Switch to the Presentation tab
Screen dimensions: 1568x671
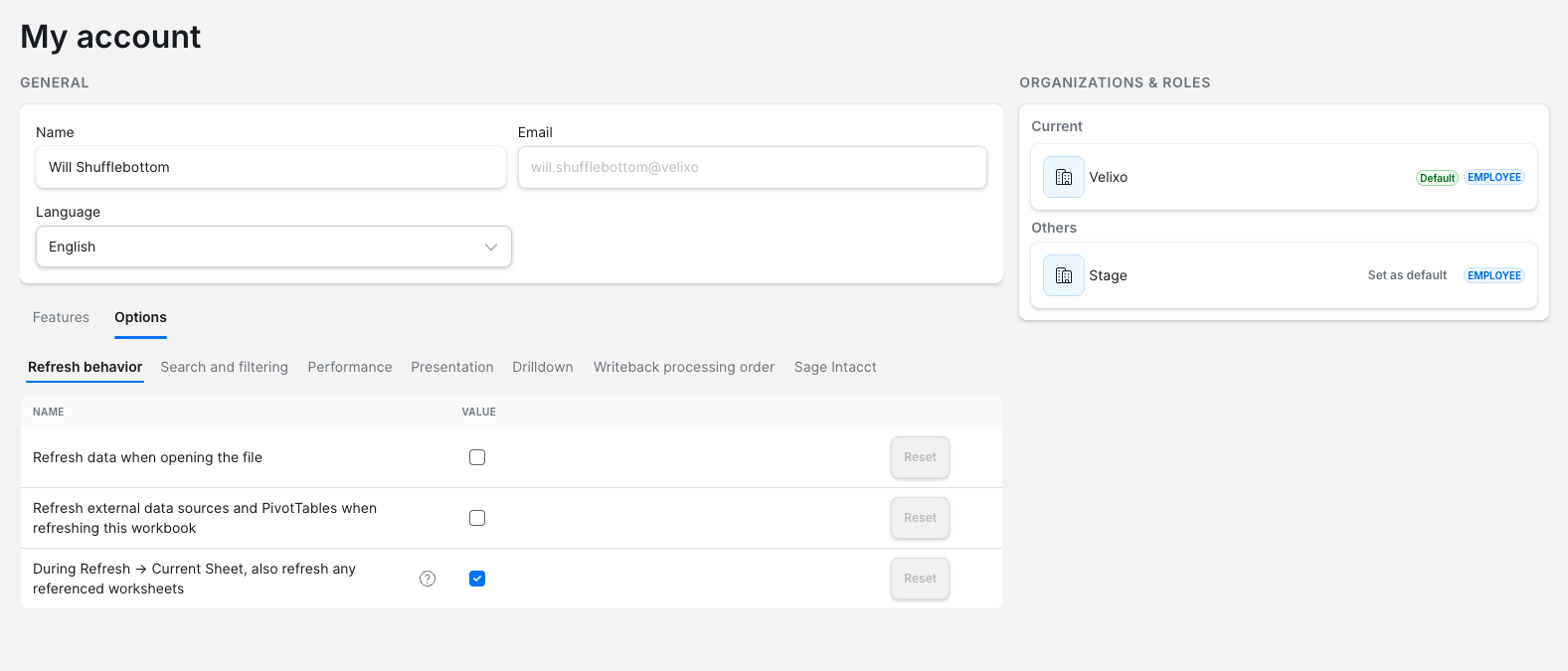[x=452, y=367]
